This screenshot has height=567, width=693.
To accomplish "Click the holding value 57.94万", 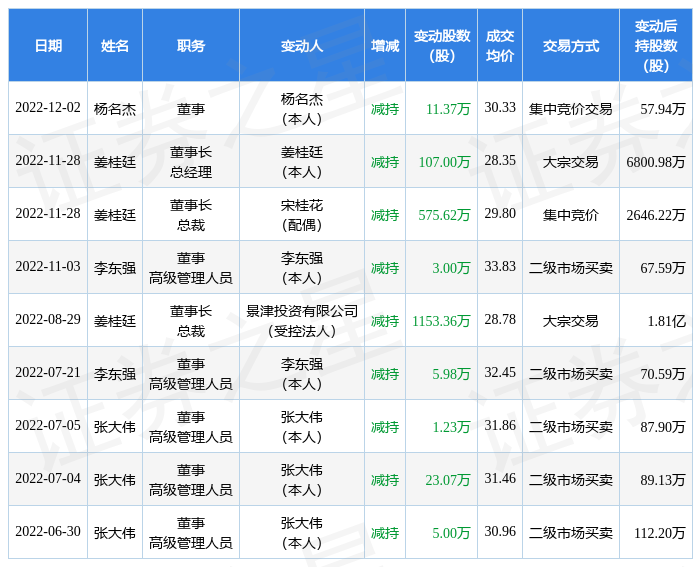I will click(x=663, y=109).
